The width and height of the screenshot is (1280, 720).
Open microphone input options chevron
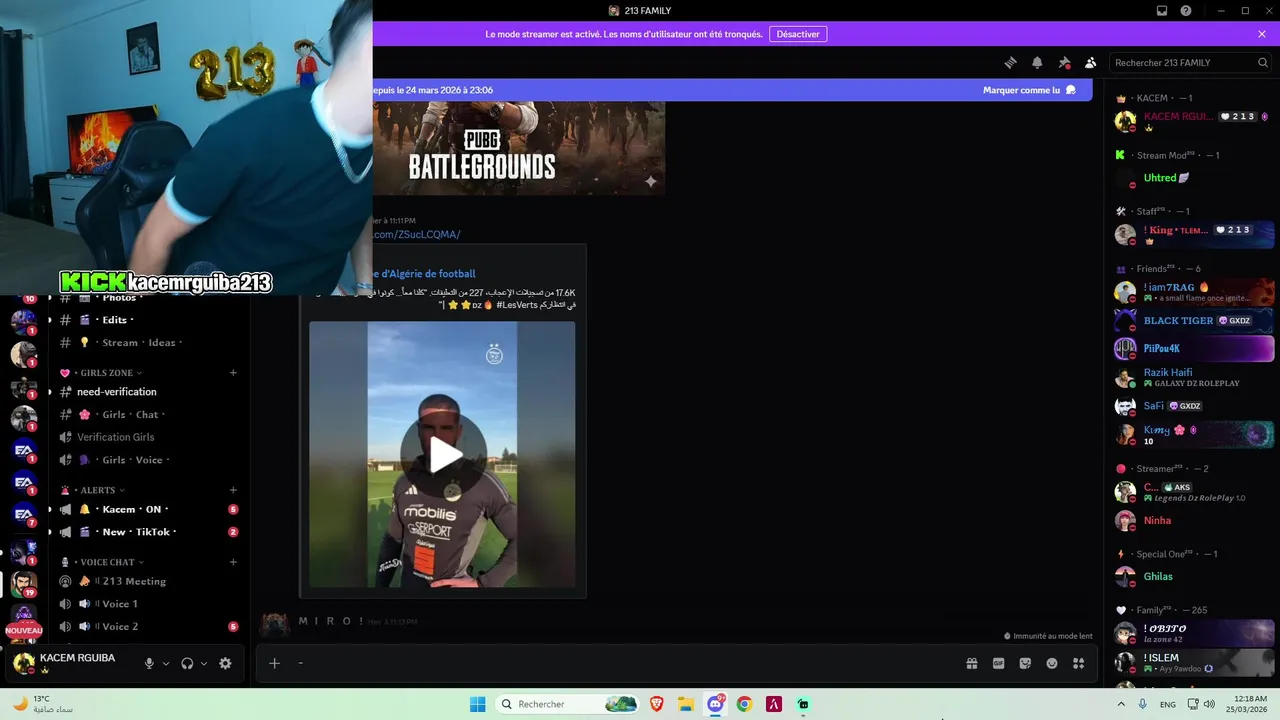tap(166, 663)
